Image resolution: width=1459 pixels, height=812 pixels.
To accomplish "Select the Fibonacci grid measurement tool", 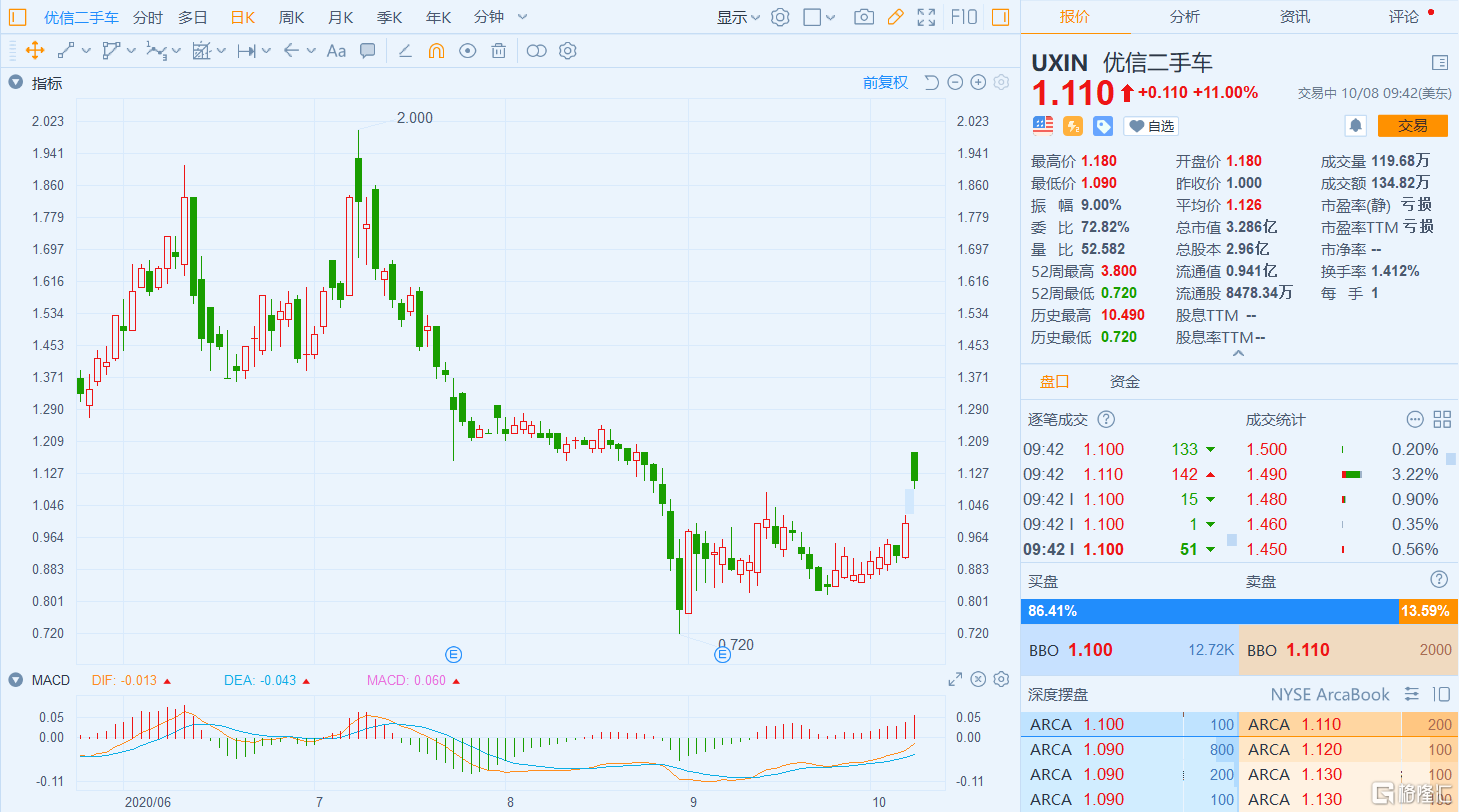I will coord(201,50).
